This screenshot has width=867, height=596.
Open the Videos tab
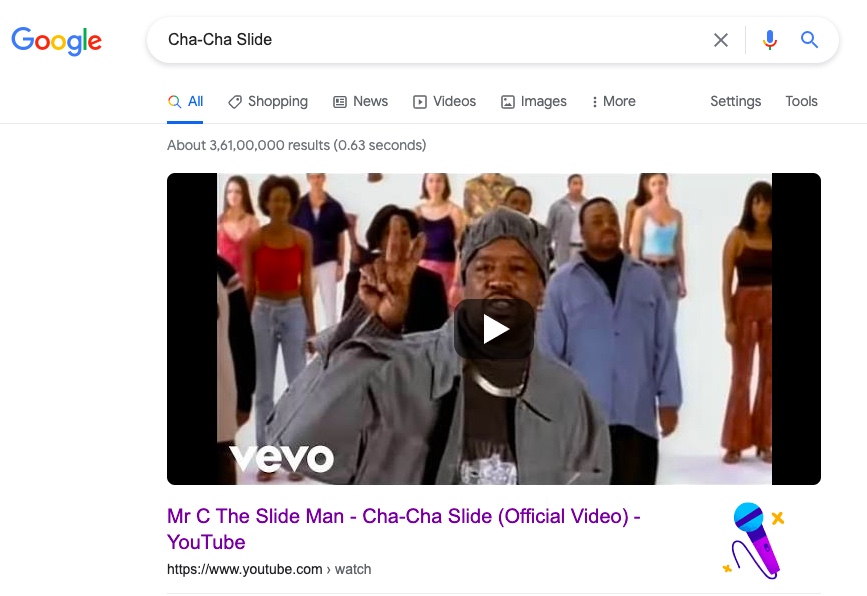[445, 102]
